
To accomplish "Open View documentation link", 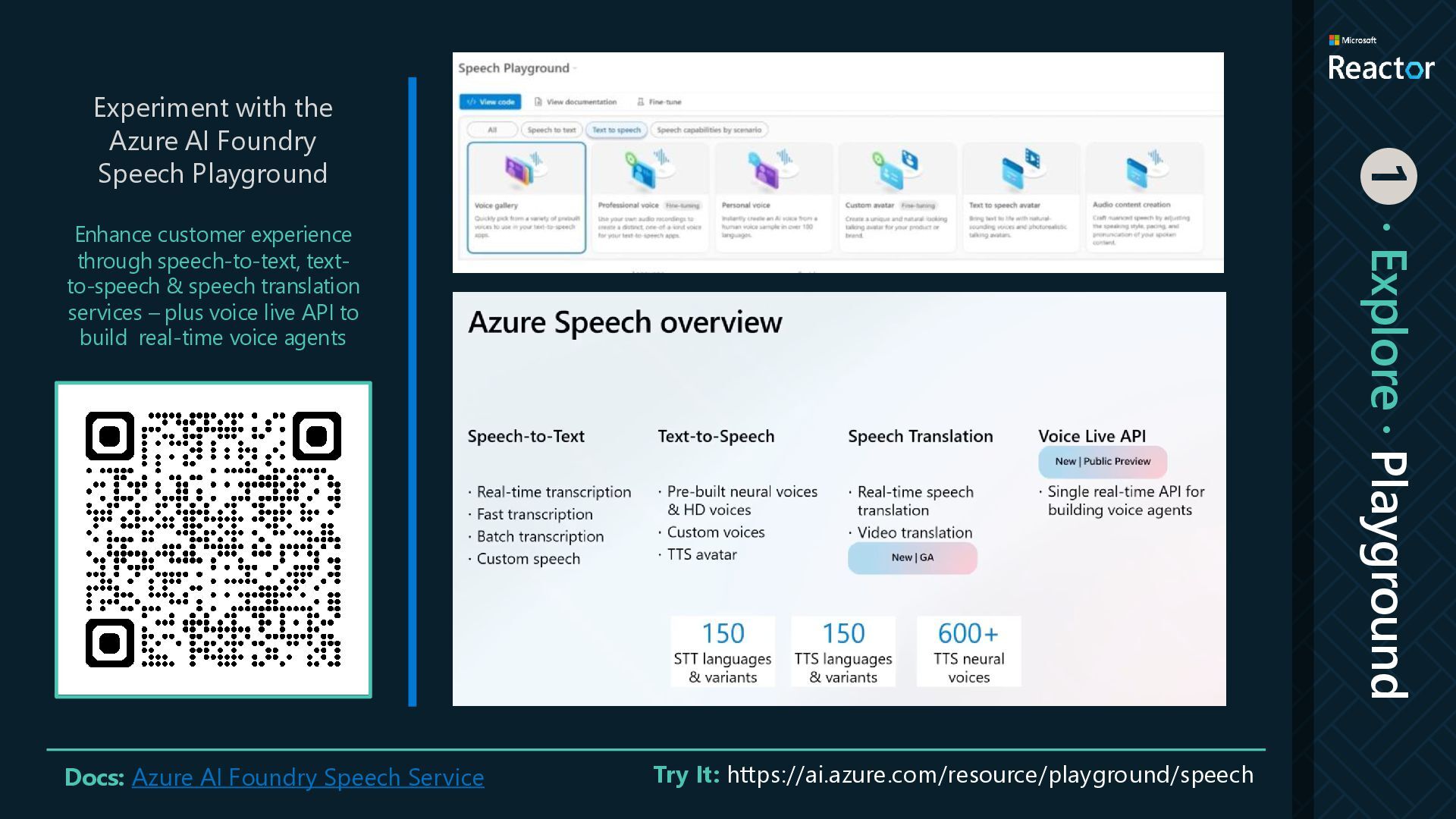I will pyautogui.click(x=576, y=102).
